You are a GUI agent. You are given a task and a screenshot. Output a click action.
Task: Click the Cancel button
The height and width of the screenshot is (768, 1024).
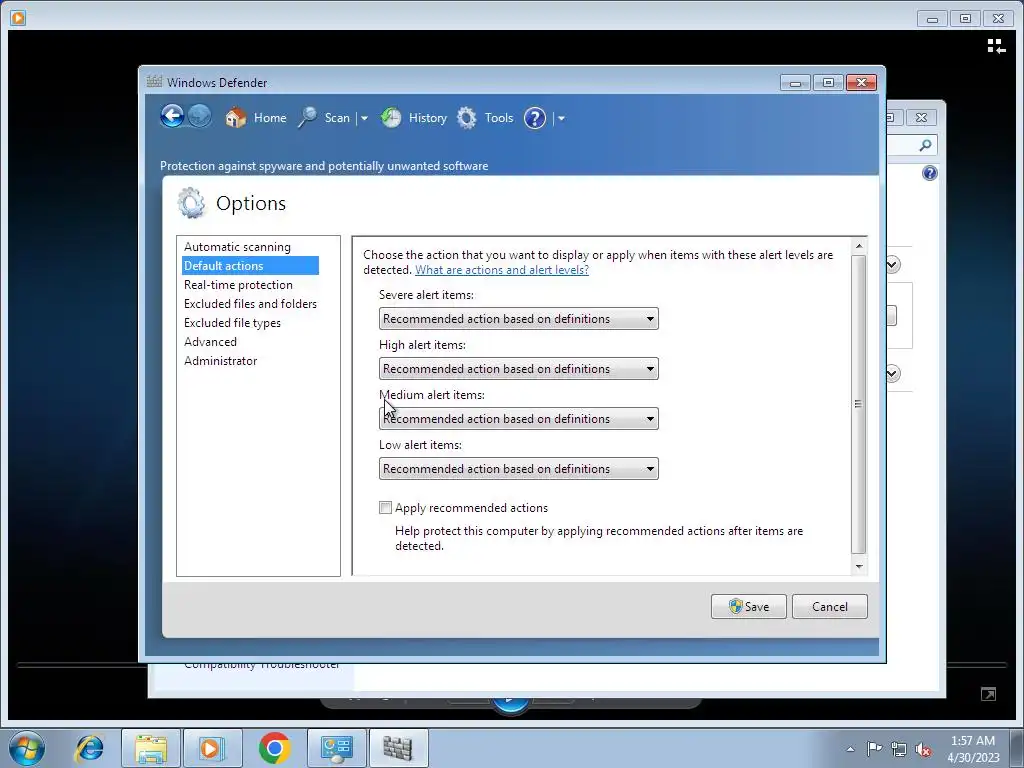pos(829,607)
